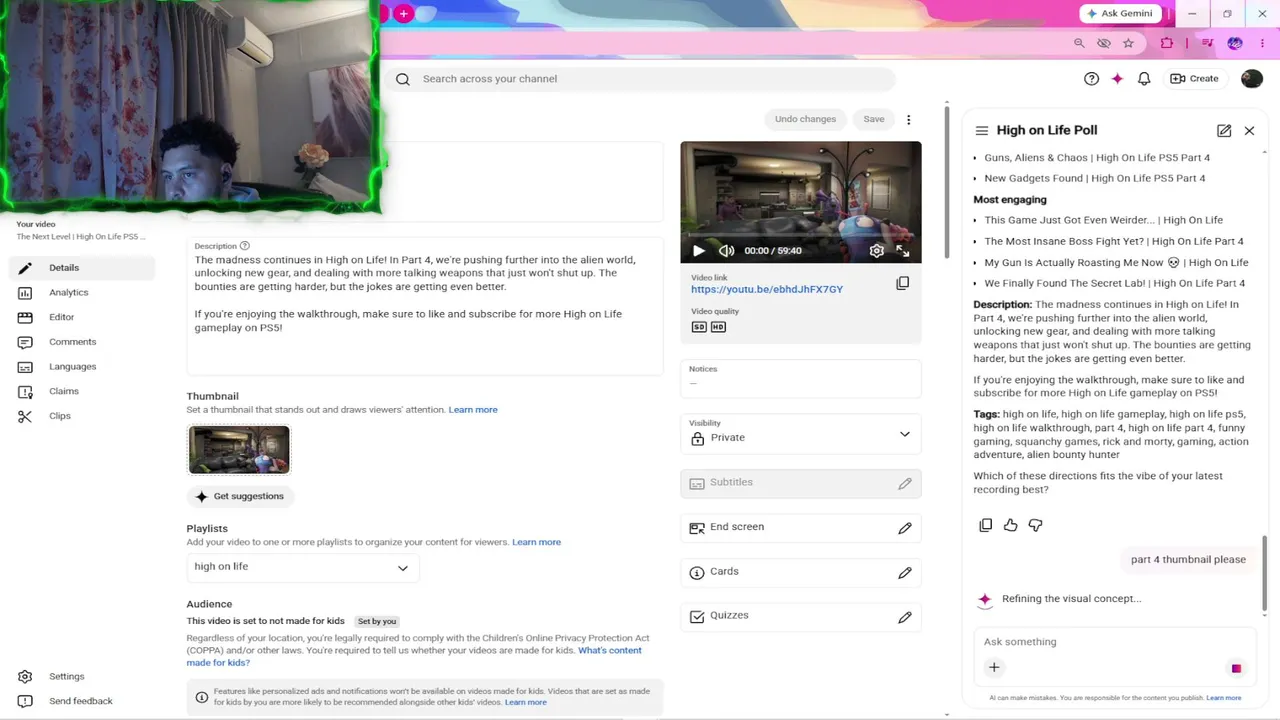This screenshot has height=720, width=1280.
Task: Edit the Quizzes section
Action: (905, 617)
